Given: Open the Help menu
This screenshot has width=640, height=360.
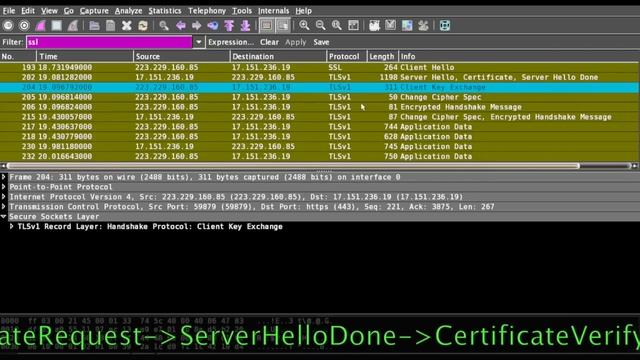Looking at the screenshot, I should coord(303,11).
